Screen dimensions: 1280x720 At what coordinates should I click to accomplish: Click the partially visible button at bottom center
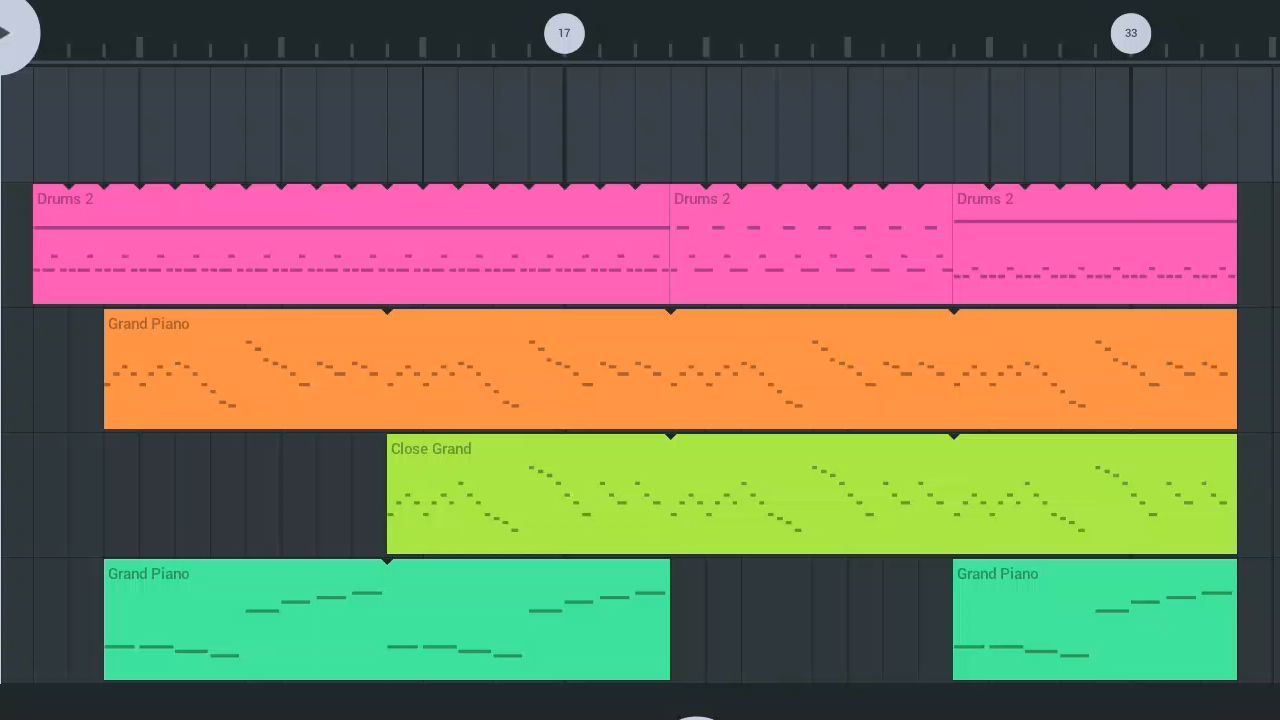click(x=697, y=717)
